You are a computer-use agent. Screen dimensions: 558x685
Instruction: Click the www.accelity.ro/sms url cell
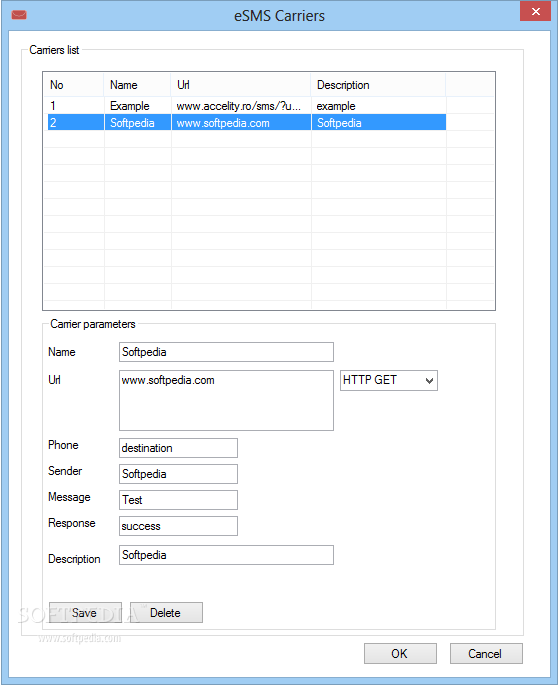click(239, 106)
